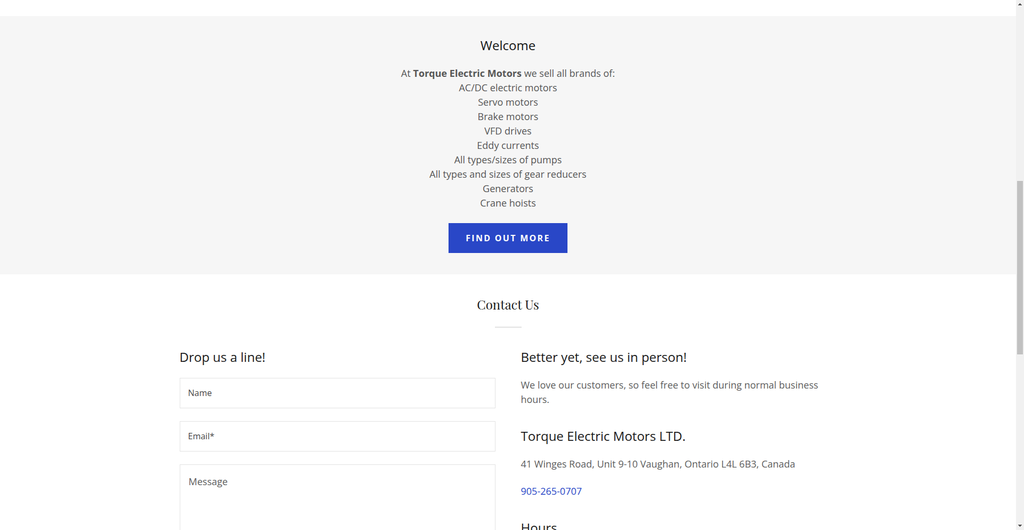Focus the Name input field
This screenshot has height=530, width=1024.
pyautogui.click(x=338, y=393)
